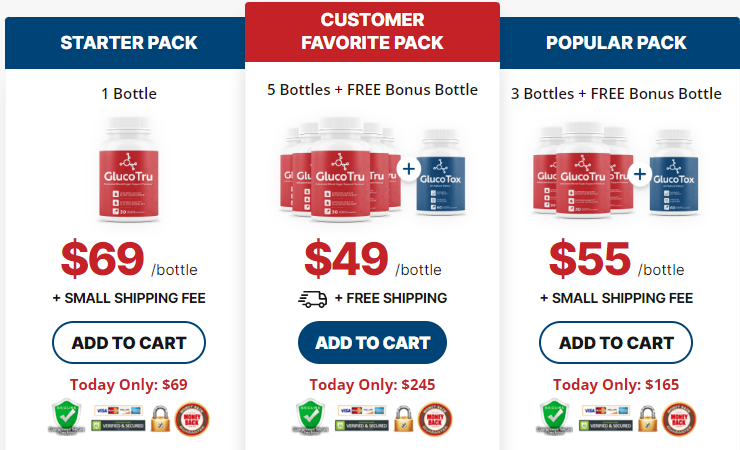Add the Customer Favorite Pack to cart
Image resolution: width=740 pixels, height=450 pixels.
pyautogui.click(x=372, y=342)
